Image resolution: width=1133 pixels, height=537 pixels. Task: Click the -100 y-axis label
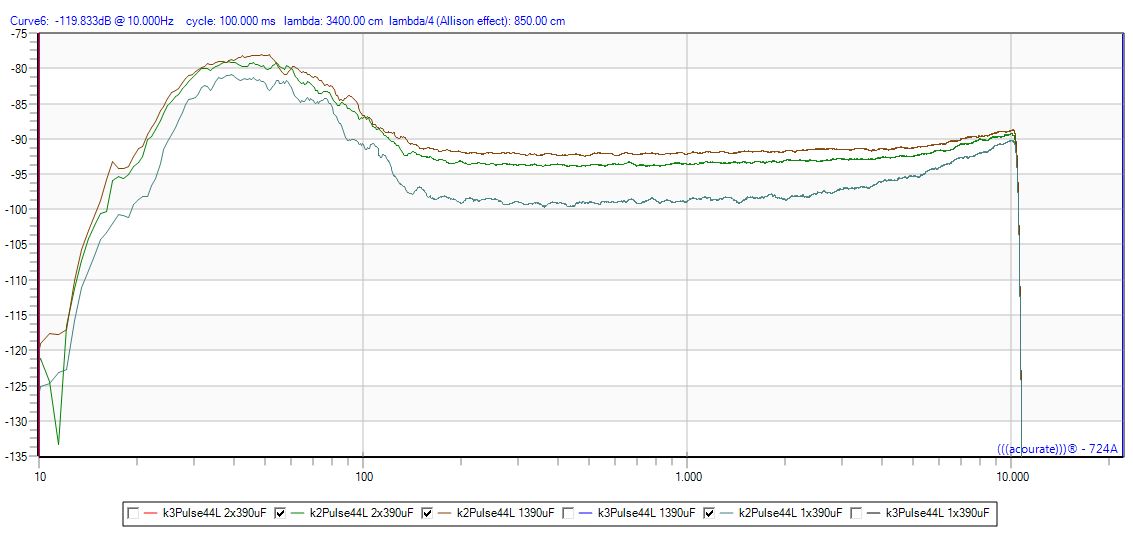tap(15, 210)
